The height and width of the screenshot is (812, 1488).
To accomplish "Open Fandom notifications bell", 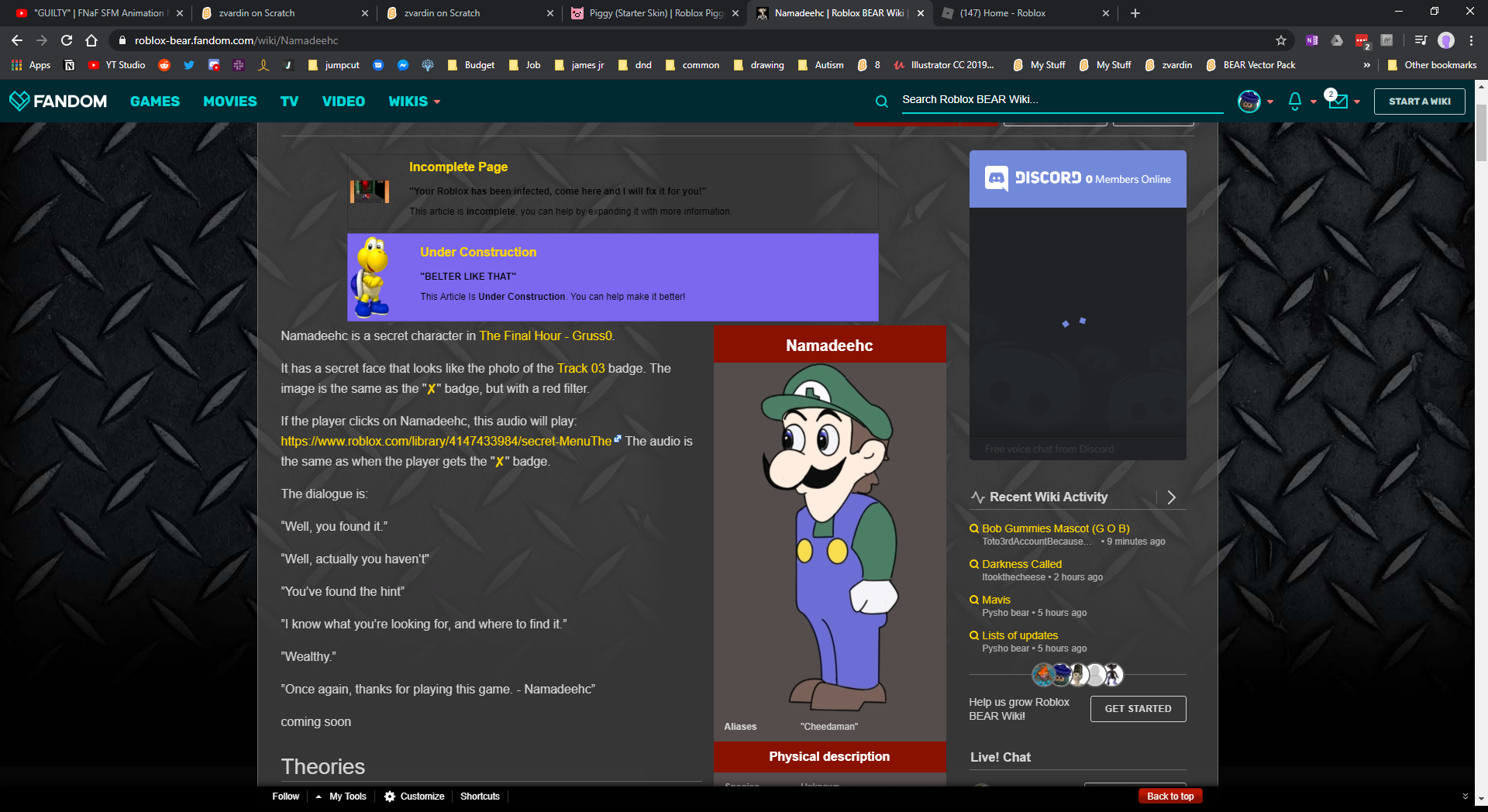I will point(1295,101).
